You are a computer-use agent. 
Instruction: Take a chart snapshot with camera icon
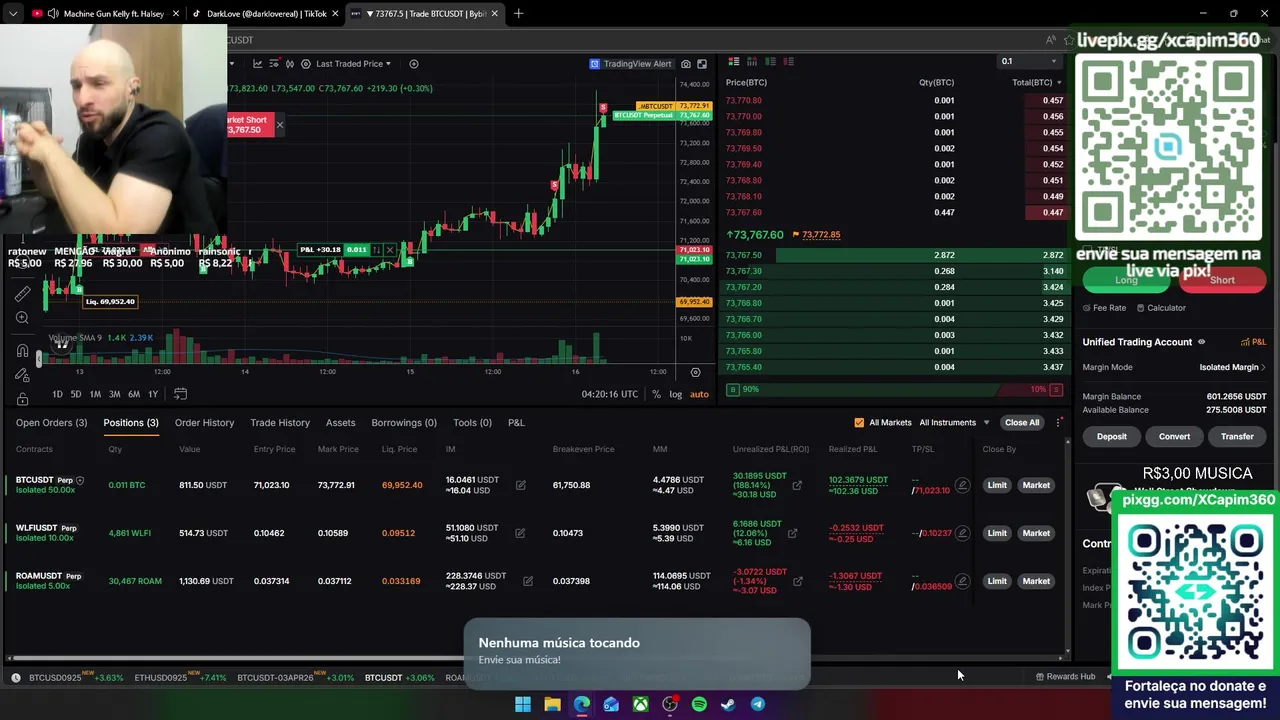pos(686,64)
